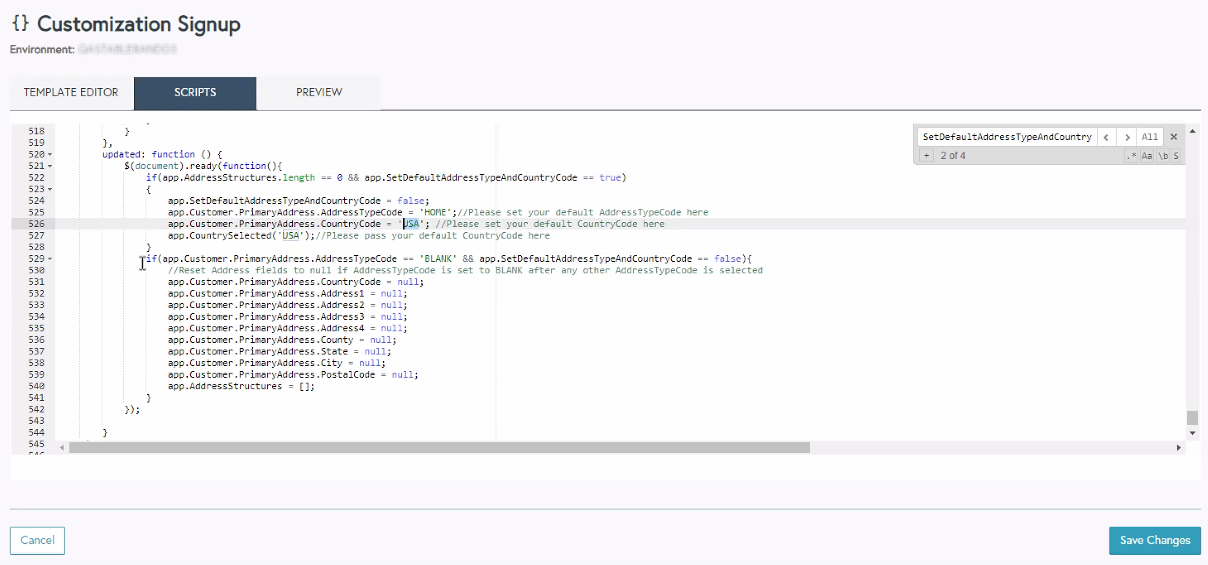
Task: Click the Address4 = null line
Action: pos(287,328)
